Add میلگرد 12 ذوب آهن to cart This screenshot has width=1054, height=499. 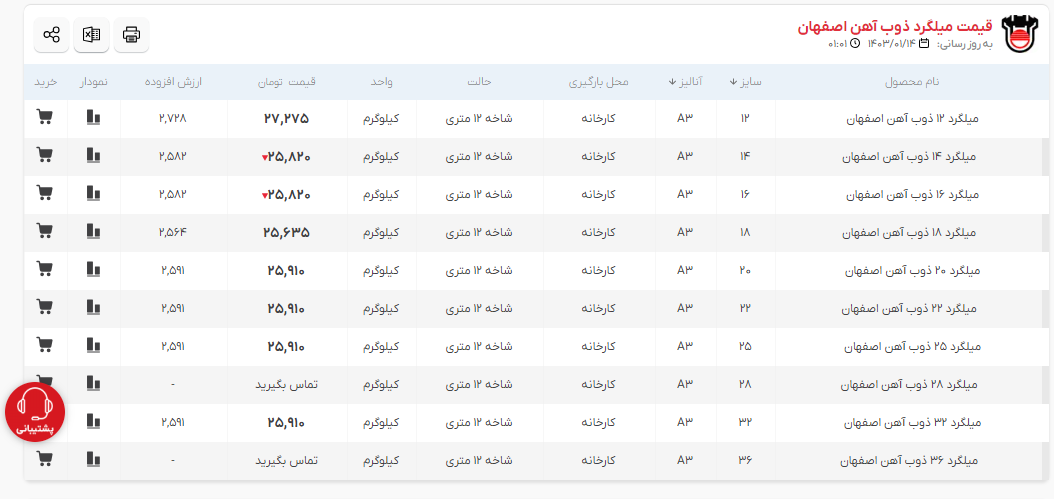[44, 118]
